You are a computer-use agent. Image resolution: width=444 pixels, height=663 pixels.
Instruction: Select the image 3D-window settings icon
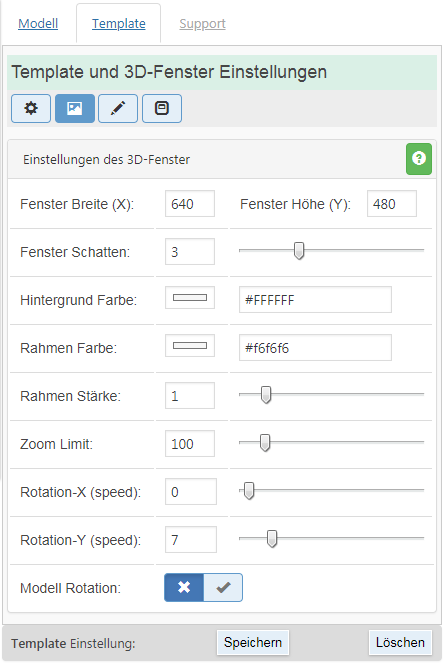75,109
